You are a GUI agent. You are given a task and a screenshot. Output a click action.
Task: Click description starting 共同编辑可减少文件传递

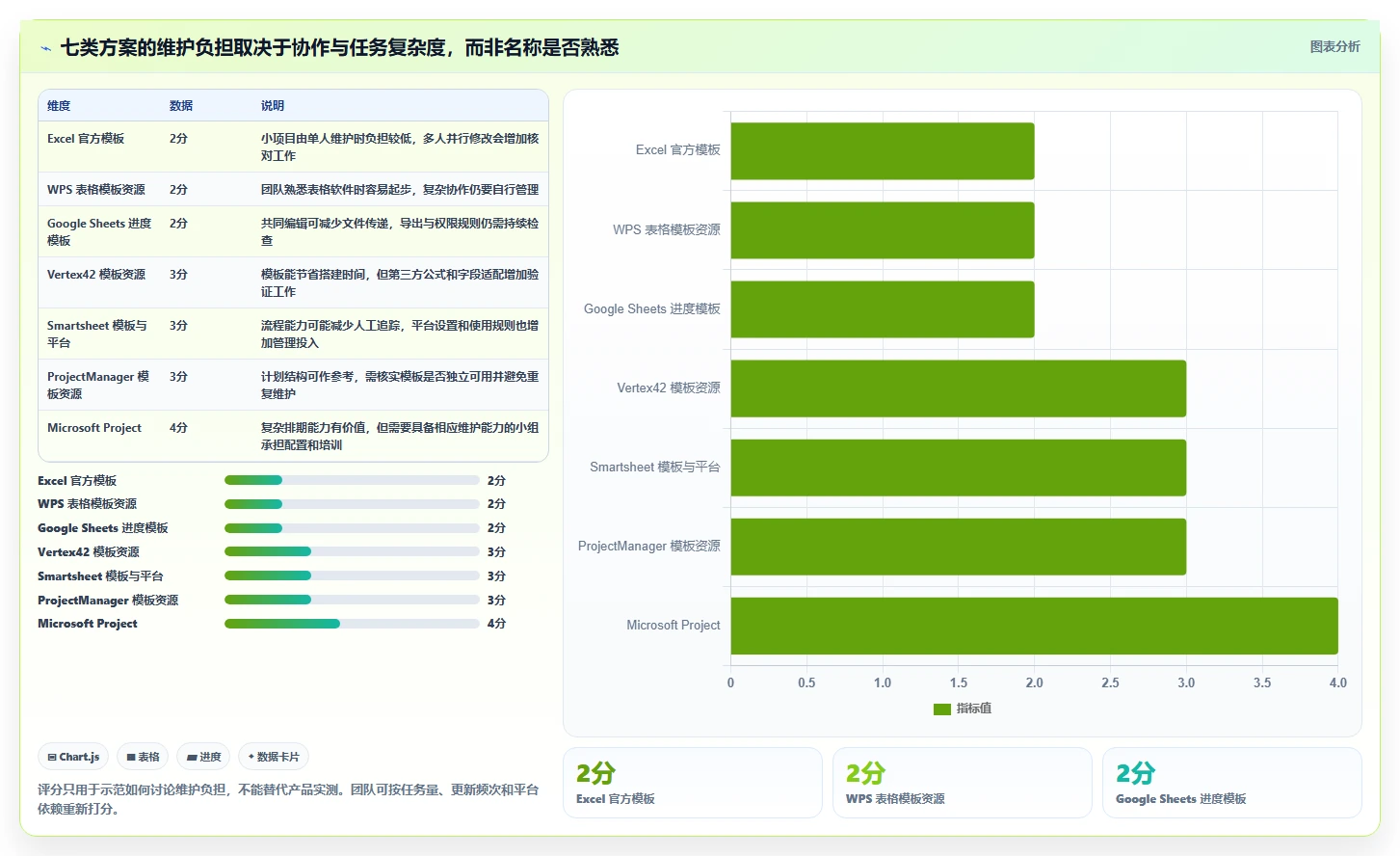[x=400, y=232]
